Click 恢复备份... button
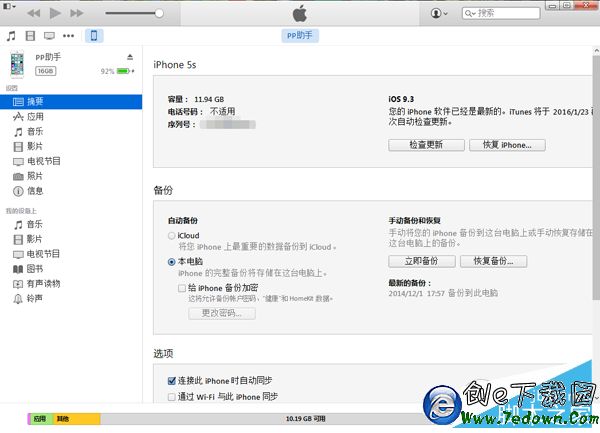Screen dimensions: 600x433 pos(494,261)
